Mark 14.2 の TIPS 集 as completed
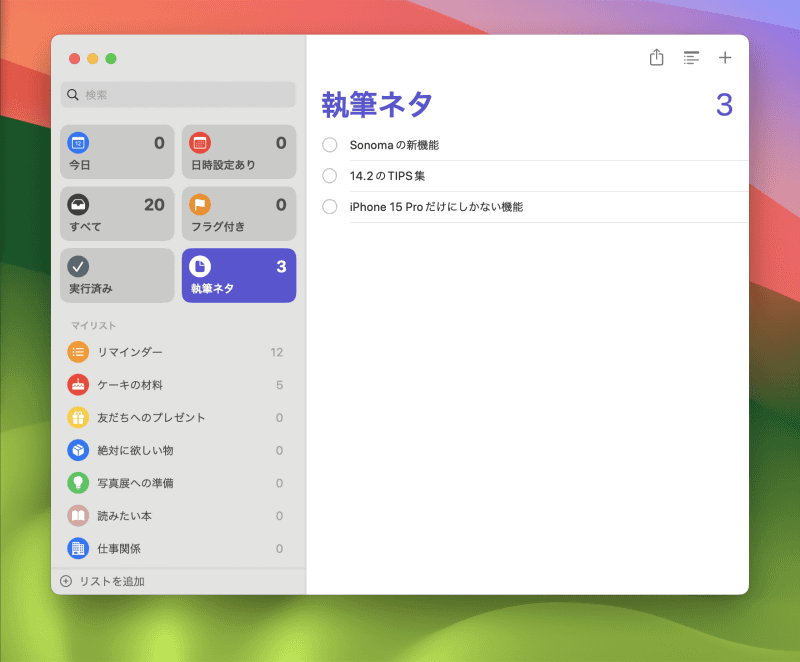The image size is (800, 662). (x=330, y=176)
